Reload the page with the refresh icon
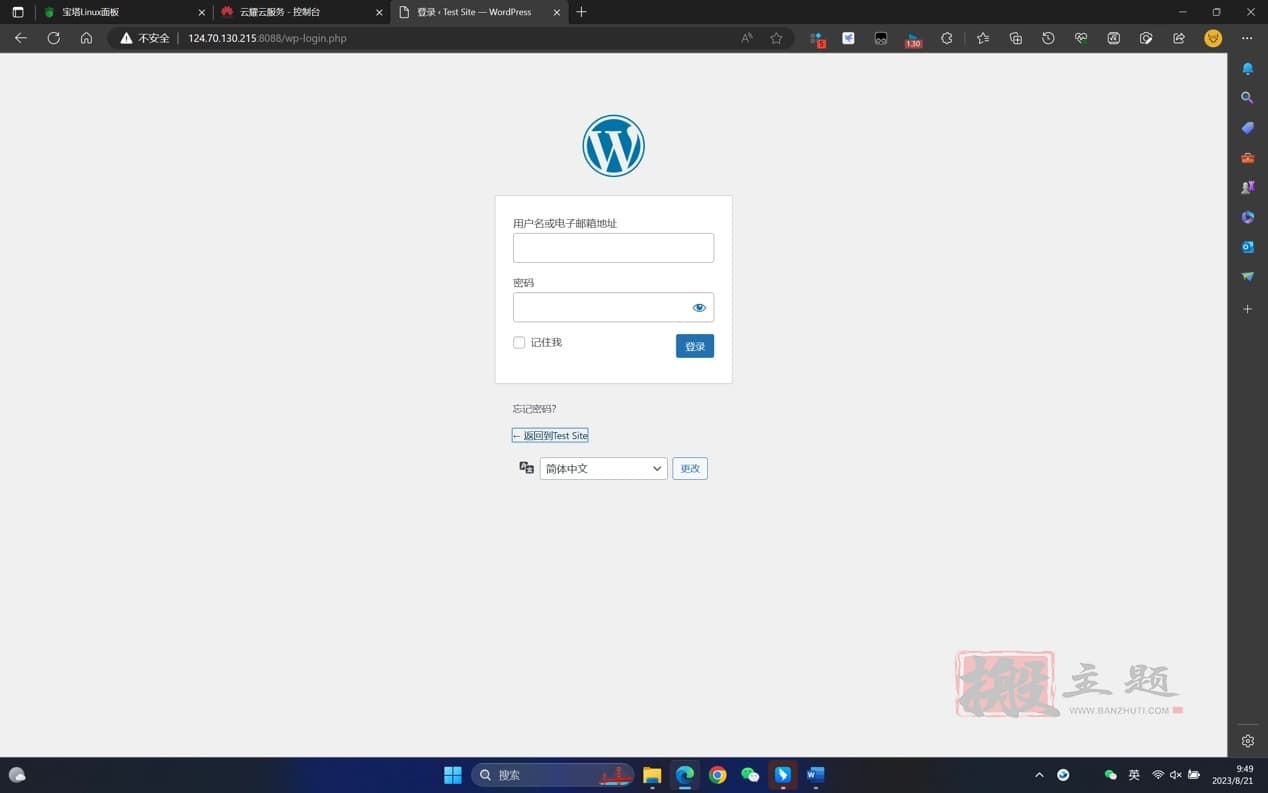Screen dimensions: 1268x793 coord(54,38)
